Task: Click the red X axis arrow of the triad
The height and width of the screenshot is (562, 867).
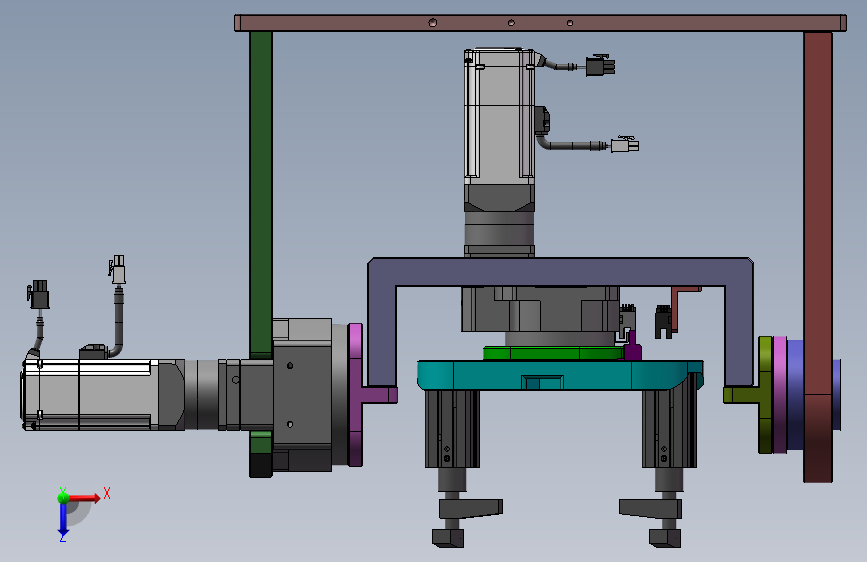Action: point(84,498)
